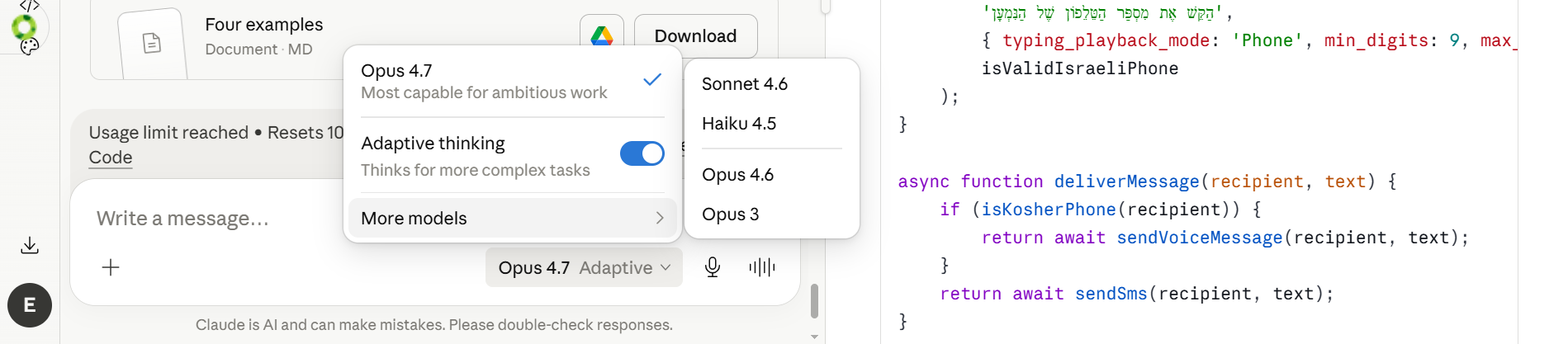The image size is (1568, 344).
Task: Click the deliverMessage function name in code
Action: coord(1126,181)
